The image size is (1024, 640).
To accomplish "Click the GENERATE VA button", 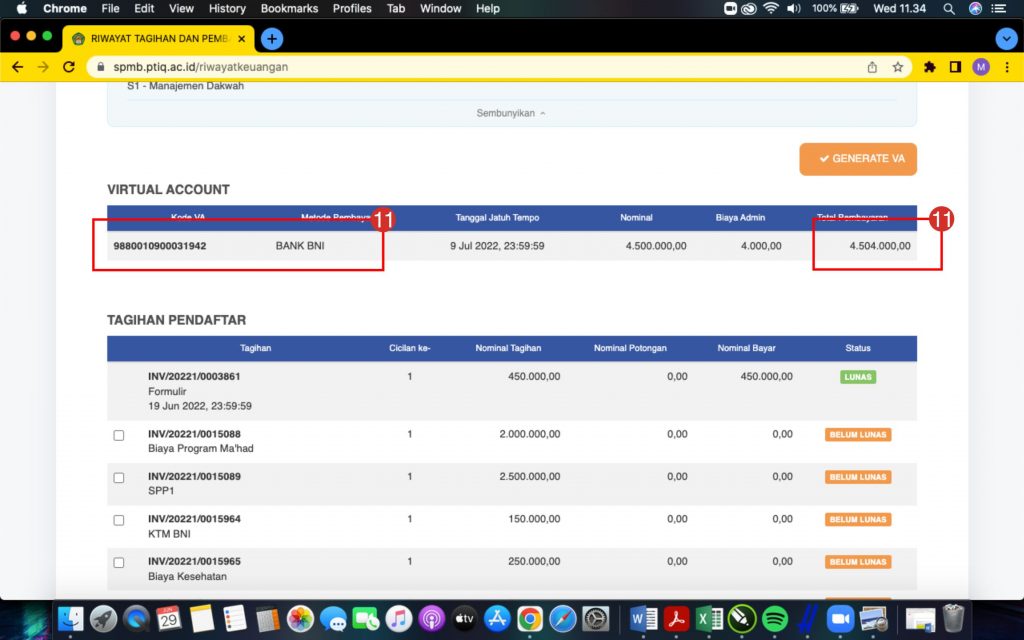I will click(857, 159).
